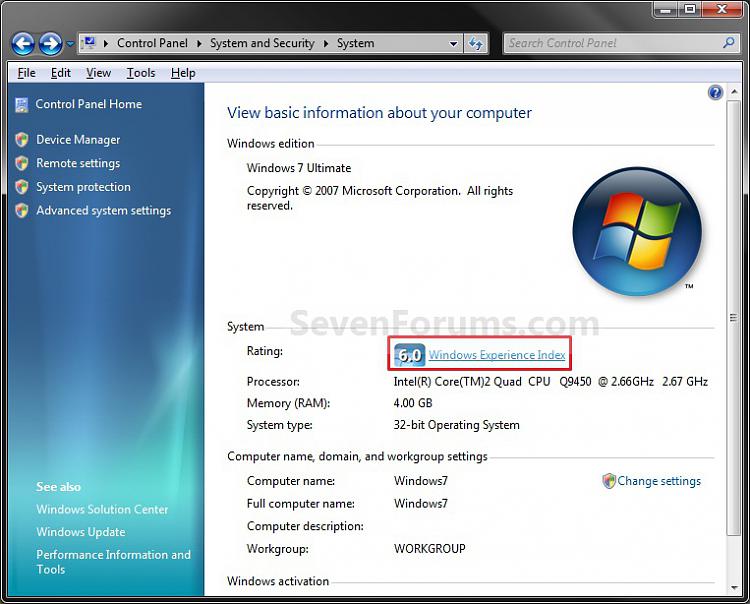Click the magnifier search icon
Screen dimensions: 750x604
coord(728,43)
